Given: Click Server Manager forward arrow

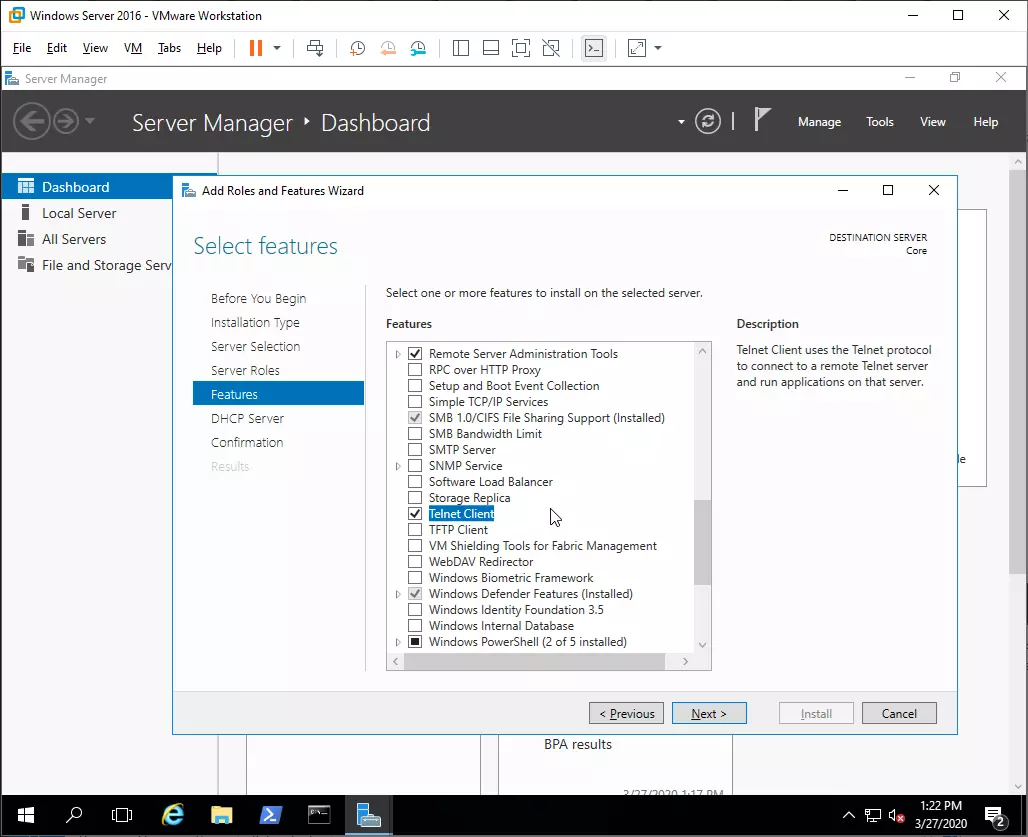Looking at the screenshot, I should tap(66, 121).
